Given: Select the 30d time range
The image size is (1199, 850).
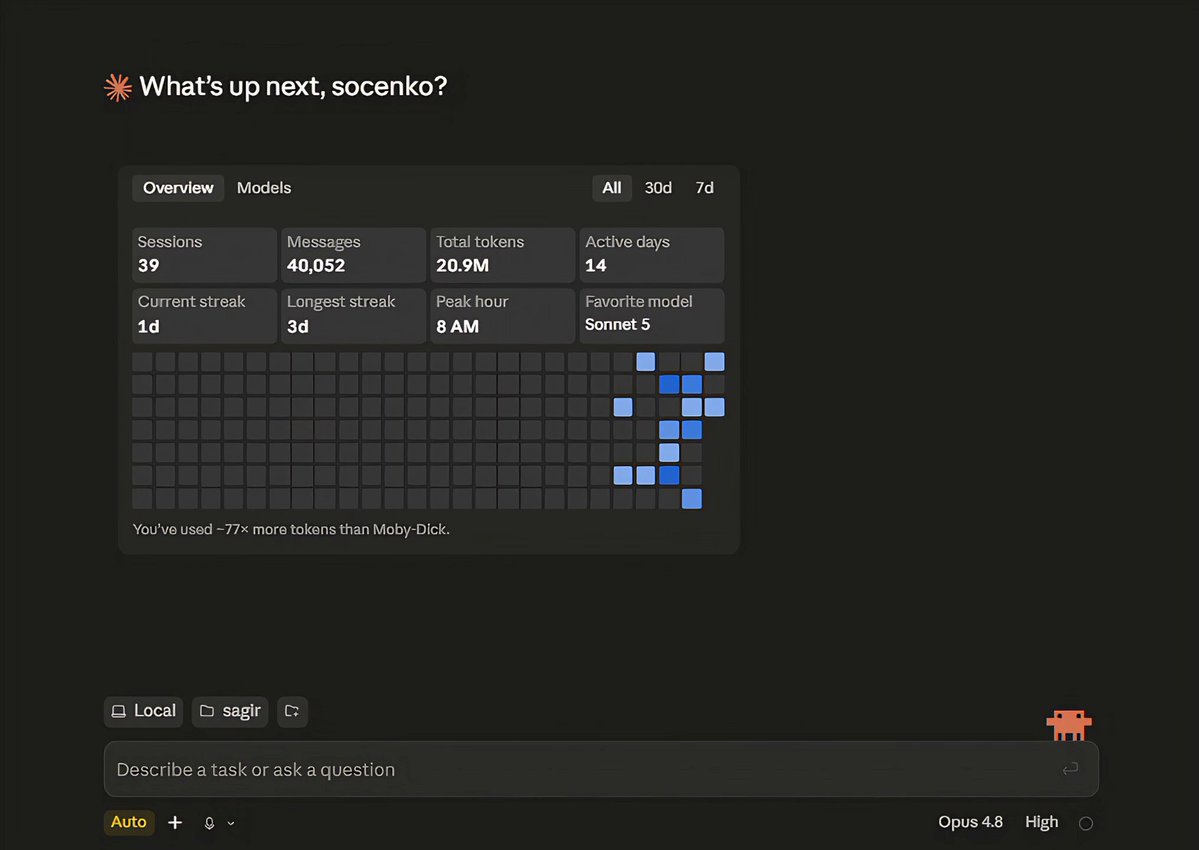Looking at the screenshot, I should [x=658, y=188].
